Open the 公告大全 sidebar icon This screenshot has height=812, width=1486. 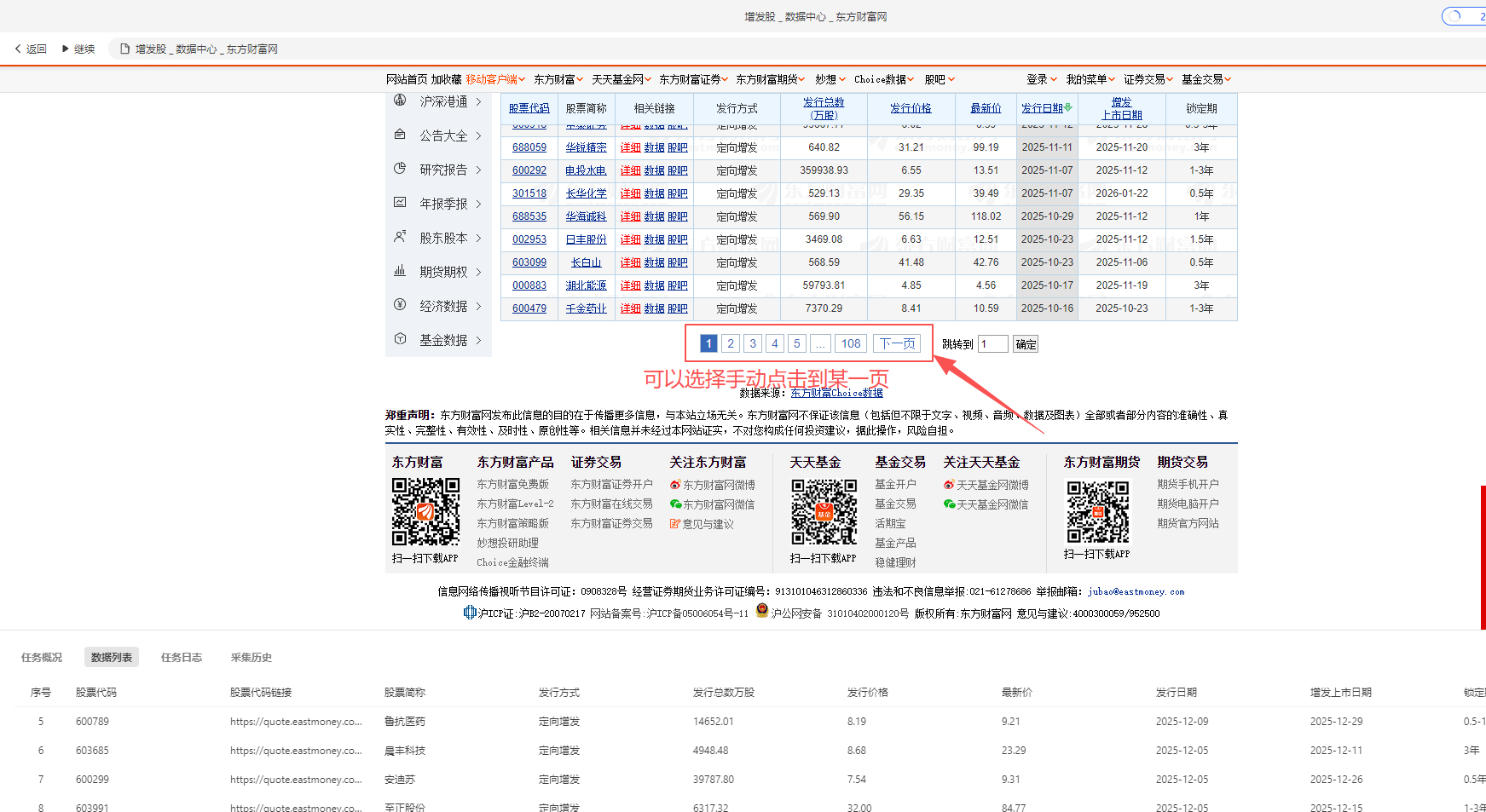click(x=400, y=135)
